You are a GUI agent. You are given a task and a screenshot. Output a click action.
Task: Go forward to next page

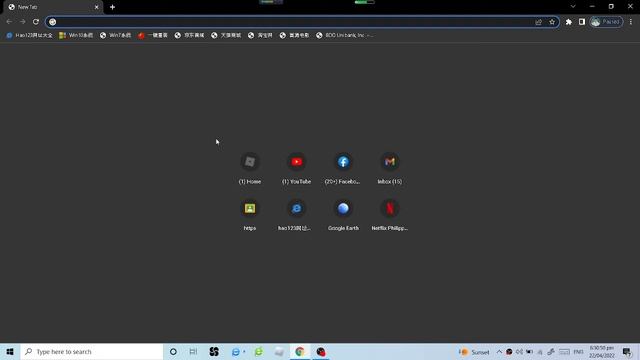click(23, 22)
